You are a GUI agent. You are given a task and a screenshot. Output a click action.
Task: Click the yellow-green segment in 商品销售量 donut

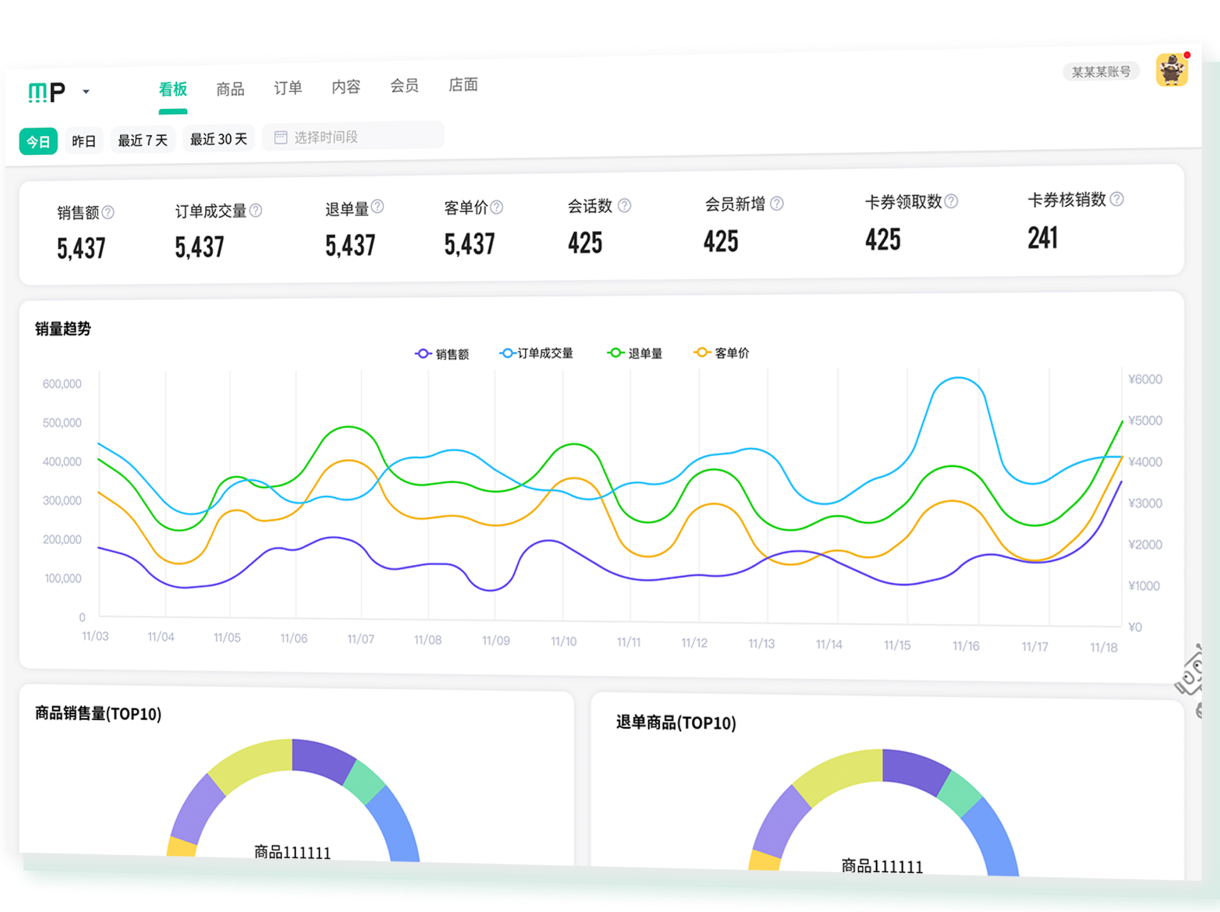(253, 764)
